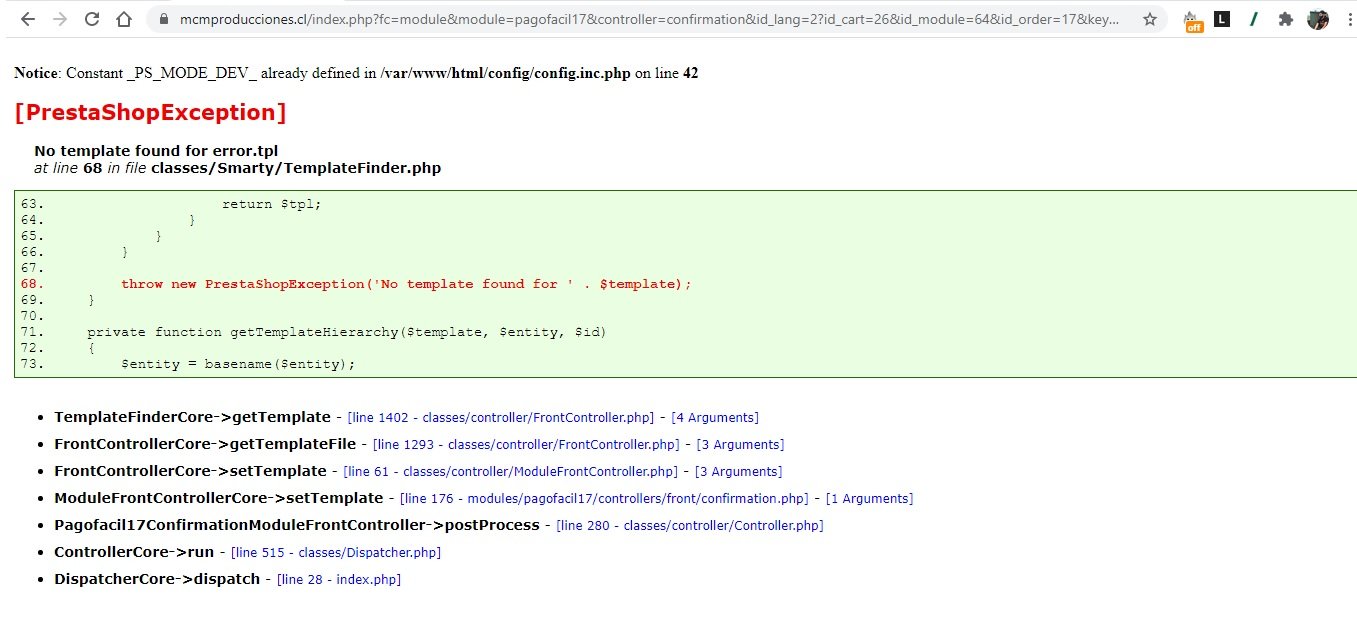Go back to the previous page
The height and width of the screenshot is (624, 1357).
point(28,19)
